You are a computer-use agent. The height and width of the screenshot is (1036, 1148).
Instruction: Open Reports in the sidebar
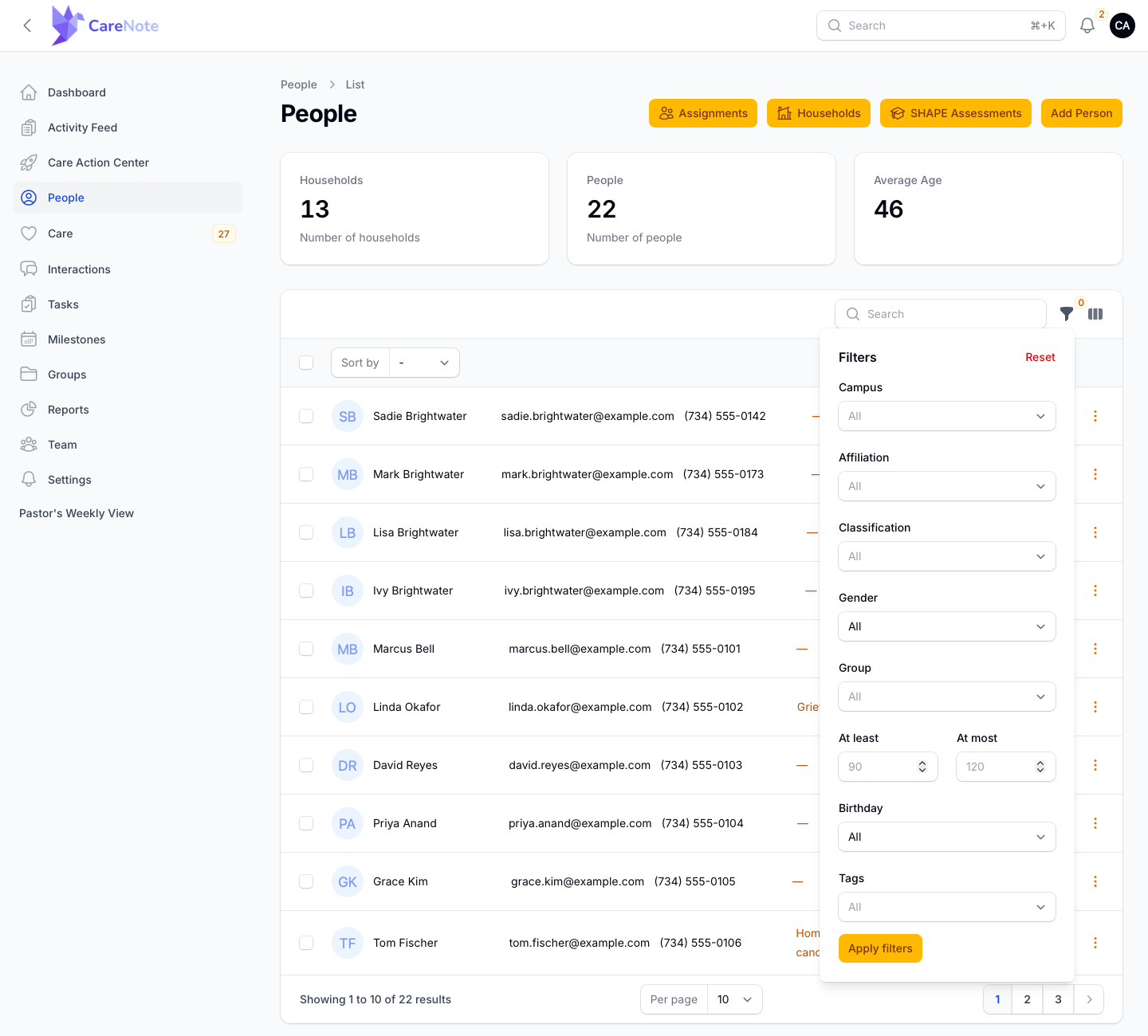(x=128, y=410)
